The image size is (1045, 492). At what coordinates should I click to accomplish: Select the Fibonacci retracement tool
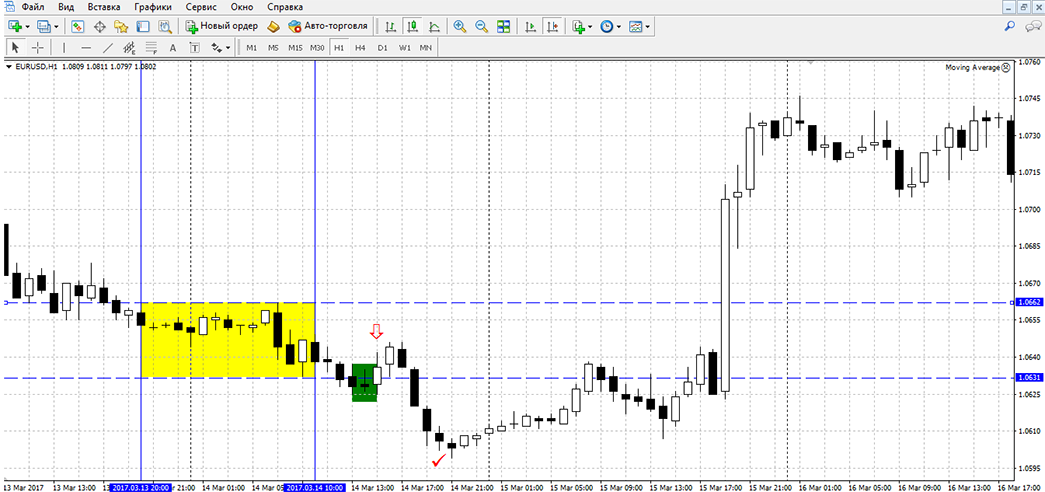tap(151, 47)
